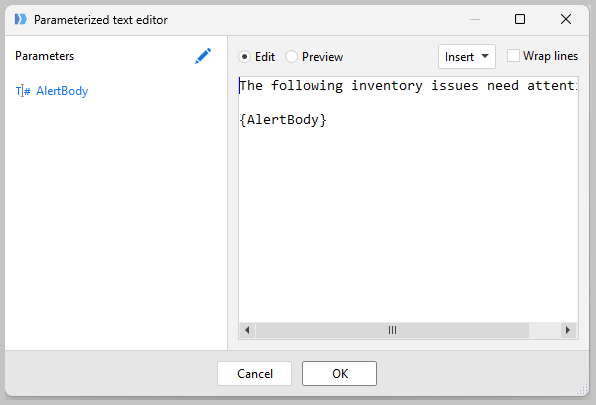Image resolution: width=596 pixels, height=405 pixels.
Task: Click the edit parameters pencil icon
Action: pos(203,56)
